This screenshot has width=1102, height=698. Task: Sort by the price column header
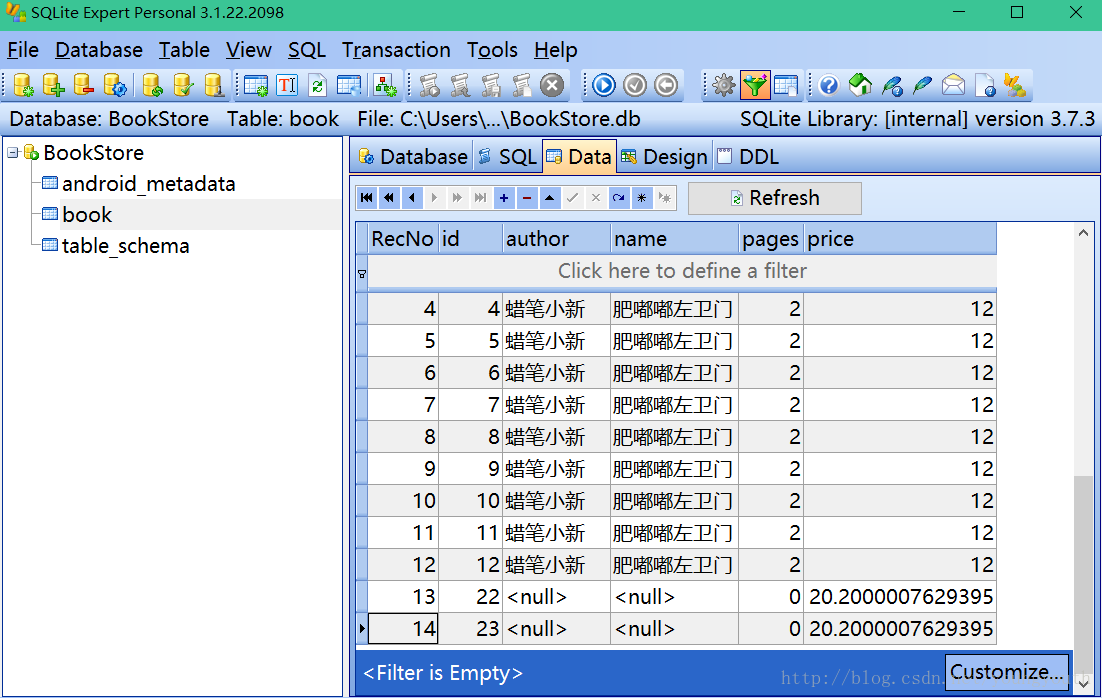[900, 239]
